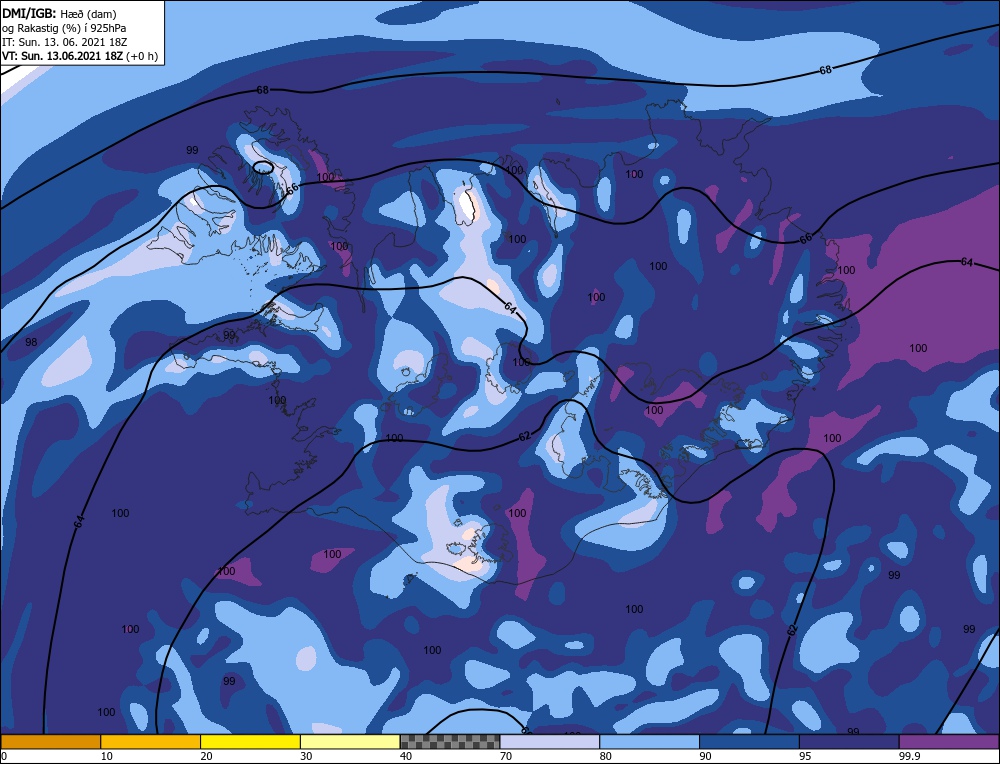Viewport: 1000px width, 764px height.
Task: Click the 'DMI/IGB: Hæð (dam)' title text
Action: (x=59, y=13)
